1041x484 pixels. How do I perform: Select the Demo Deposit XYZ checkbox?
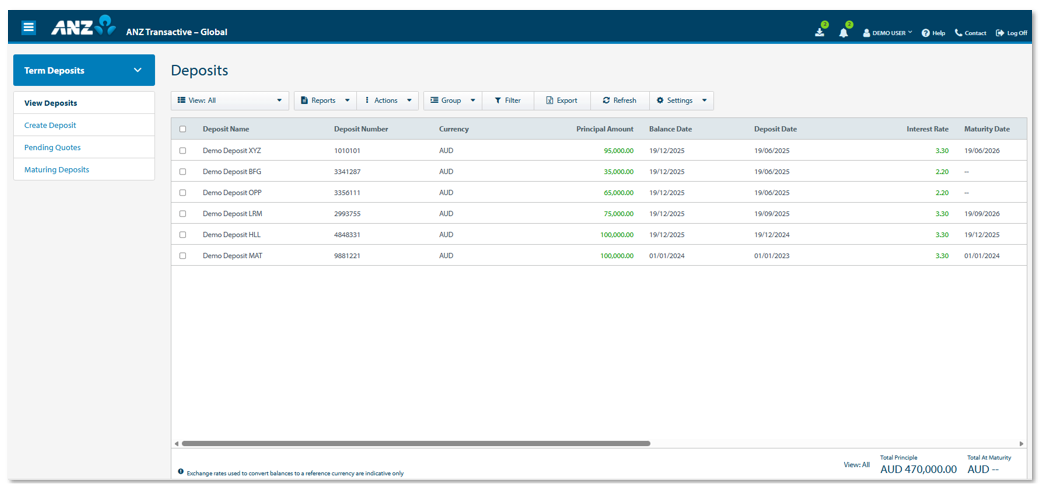click(182, 151)
